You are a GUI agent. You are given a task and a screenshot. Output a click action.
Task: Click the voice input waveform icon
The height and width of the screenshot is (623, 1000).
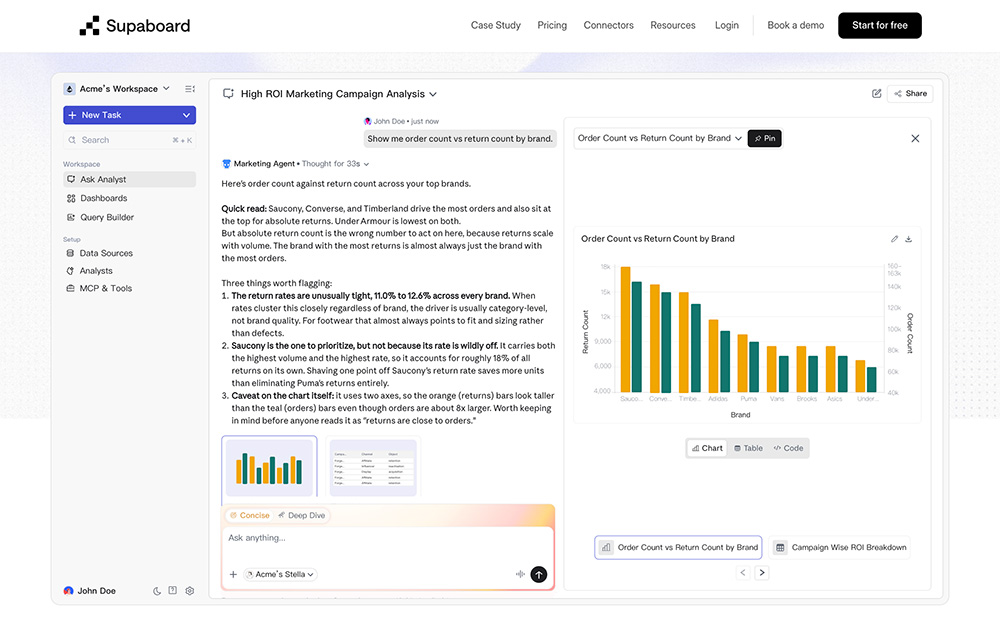(x=520, y=575)
